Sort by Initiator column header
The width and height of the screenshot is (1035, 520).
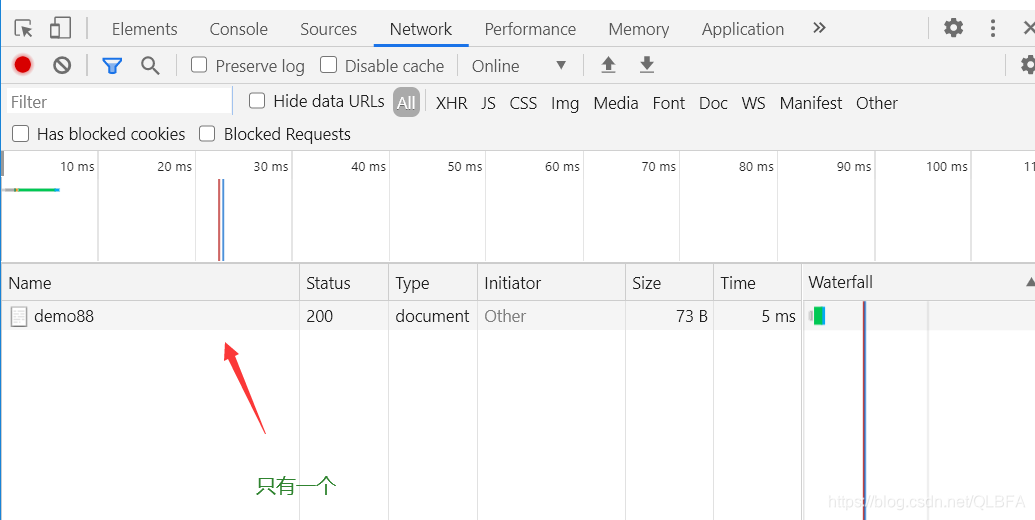pyautogui.click(x=551, y=282)
